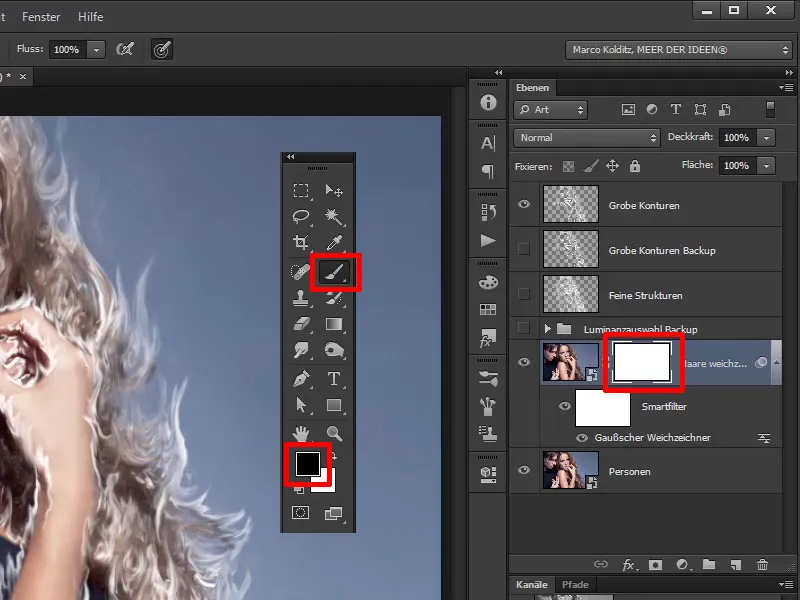Select the Spot Healing Brush tool

point(300,272)
